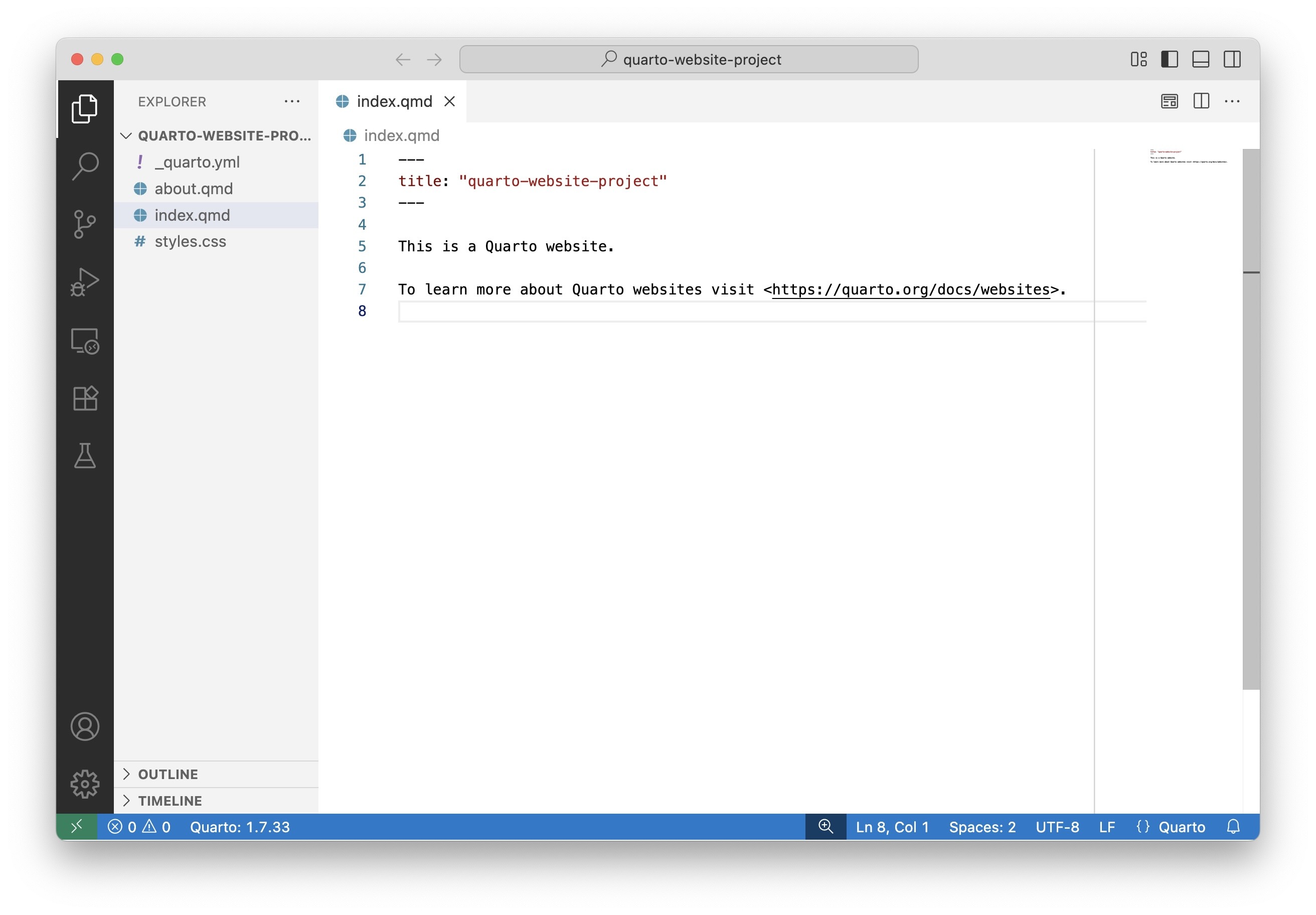
Task: Expand the TIMELINE section
Action: tap(170, 800)
